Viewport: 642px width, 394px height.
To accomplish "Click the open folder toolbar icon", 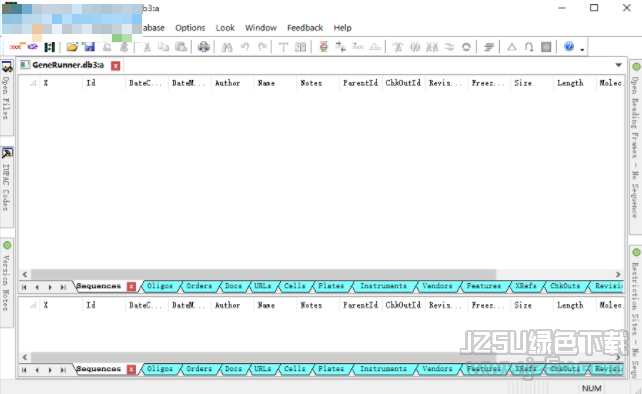I will [72, 47].
